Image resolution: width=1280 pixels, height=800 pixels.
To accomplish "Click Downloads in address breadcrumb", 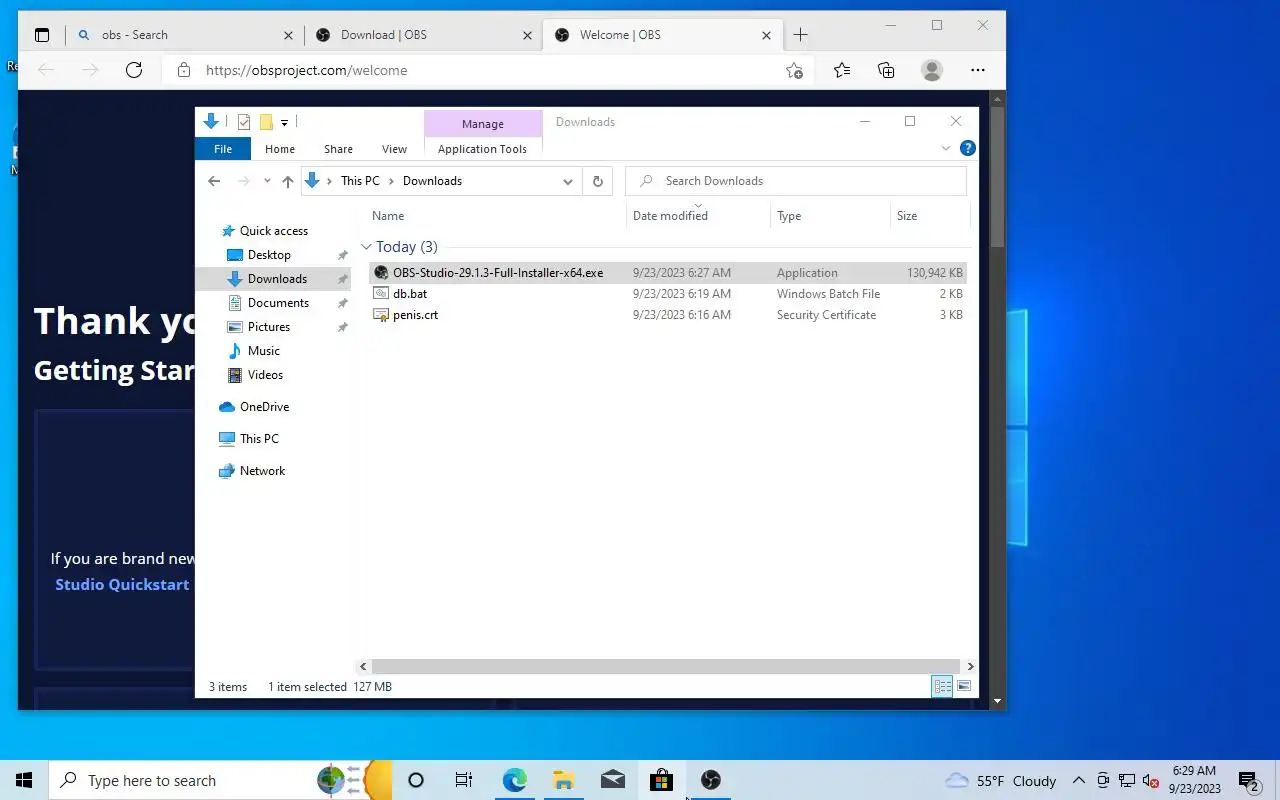I will click(432, 181).
